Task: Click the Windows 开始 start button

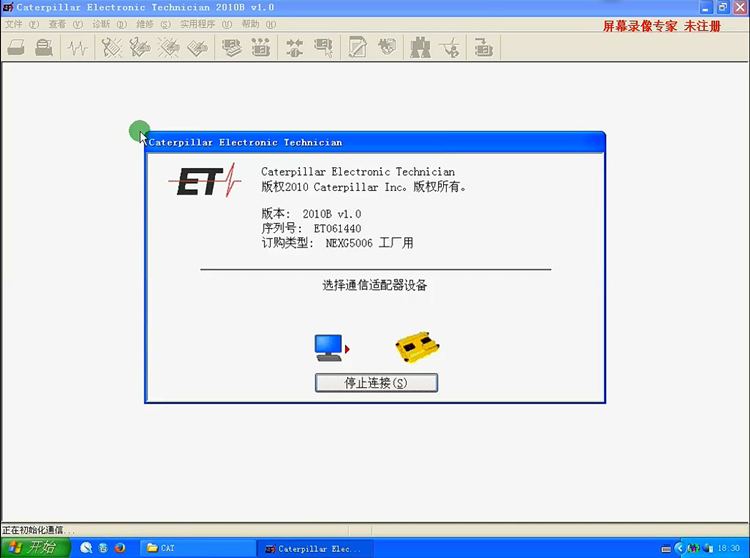Action: tap(35, 547)
